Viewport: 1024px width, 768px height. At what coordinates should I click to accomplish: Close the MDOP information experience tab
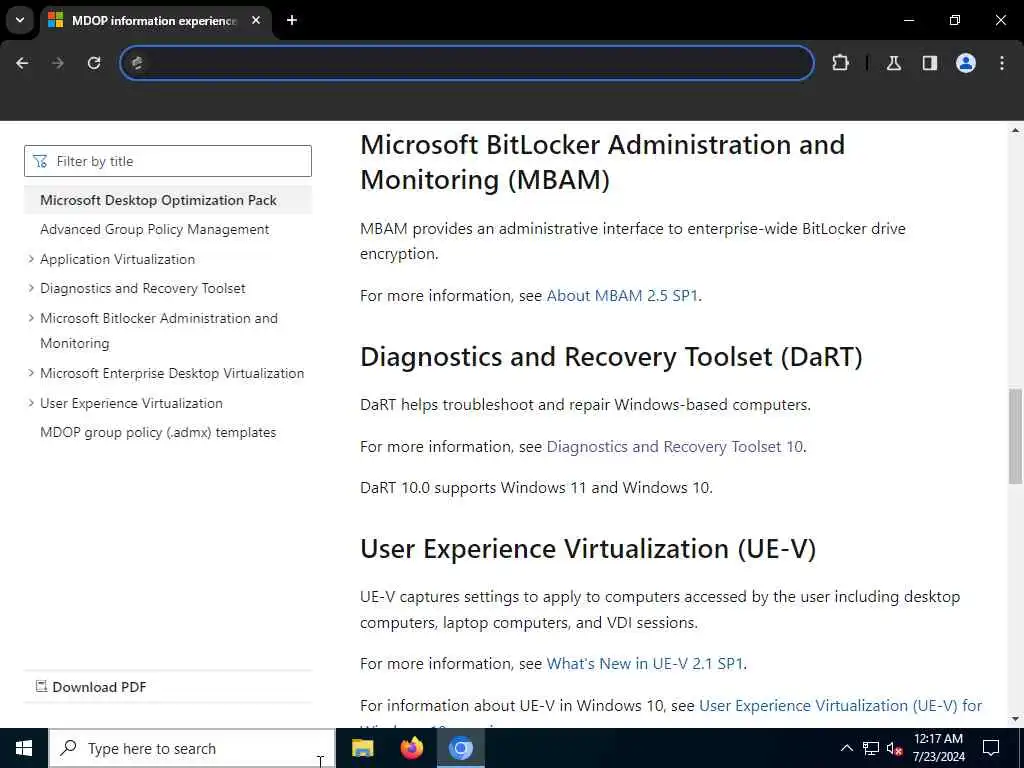256,20
